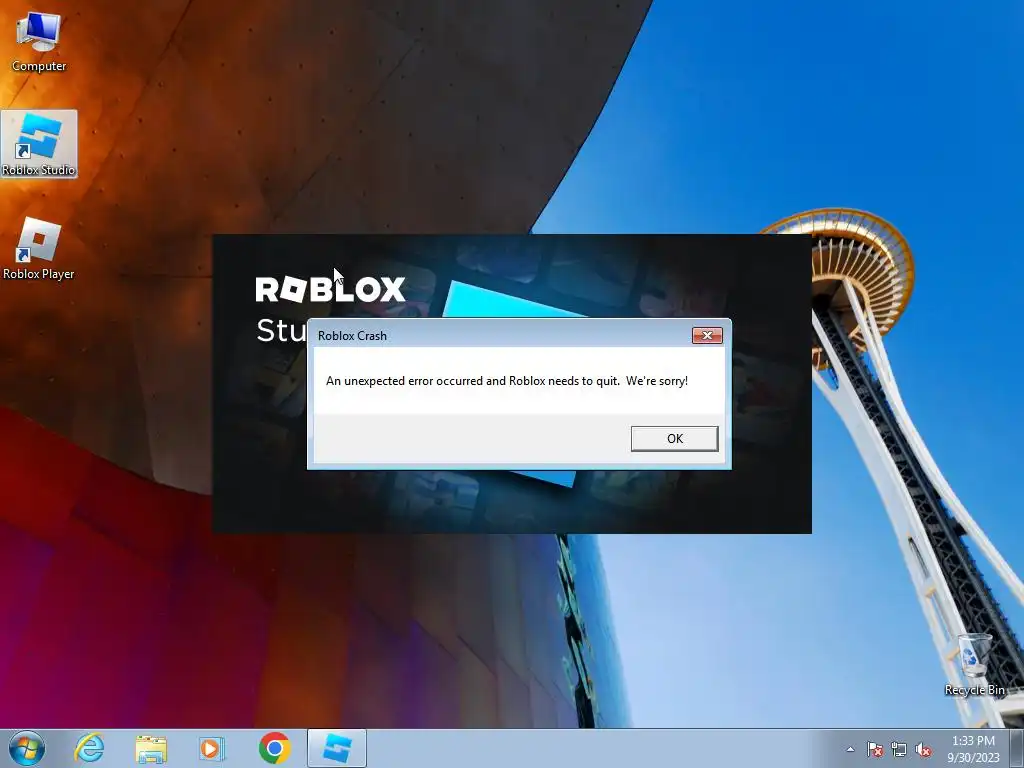The width and height of the screenshot is (1024, 768).
Task: Open the Windows Start menu
Action: point(27,748)
